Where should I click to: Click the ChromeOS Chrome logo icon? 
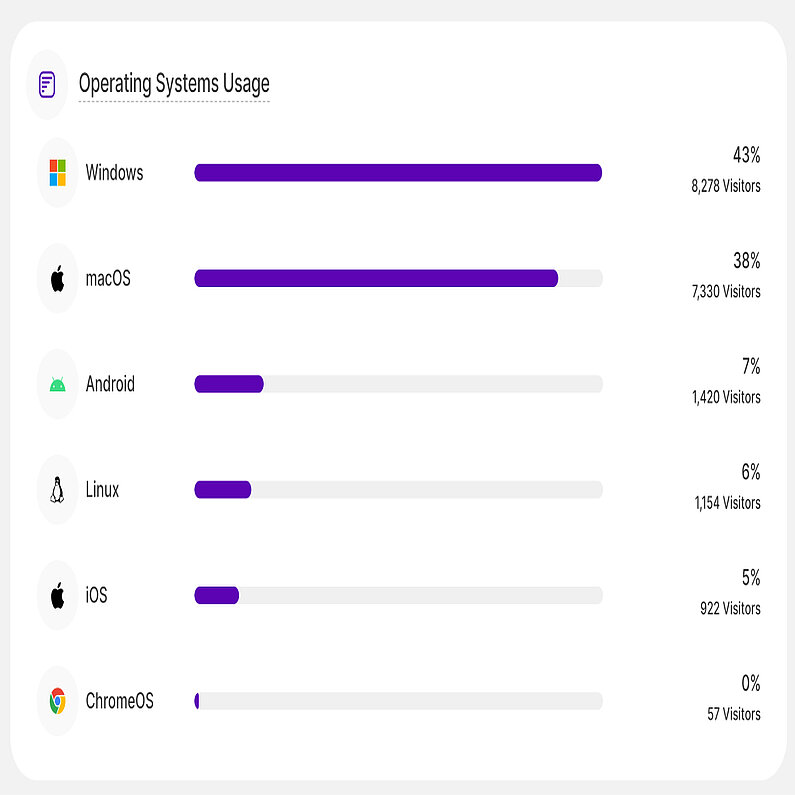[58, 701]
